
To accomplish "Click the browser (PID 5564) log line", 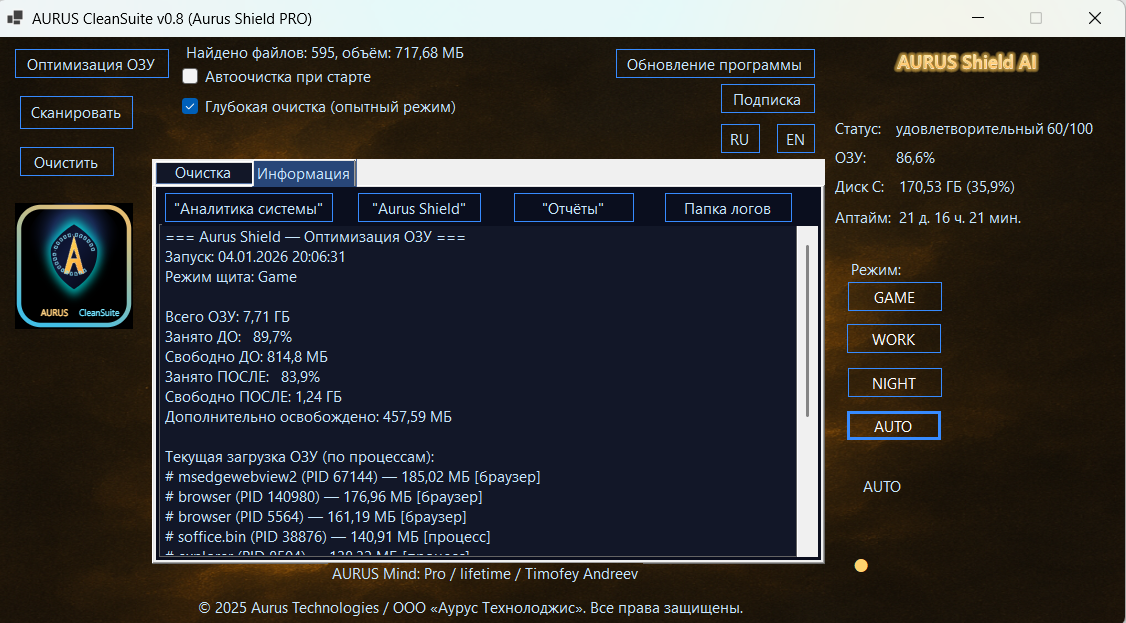I will pos(316,517).
